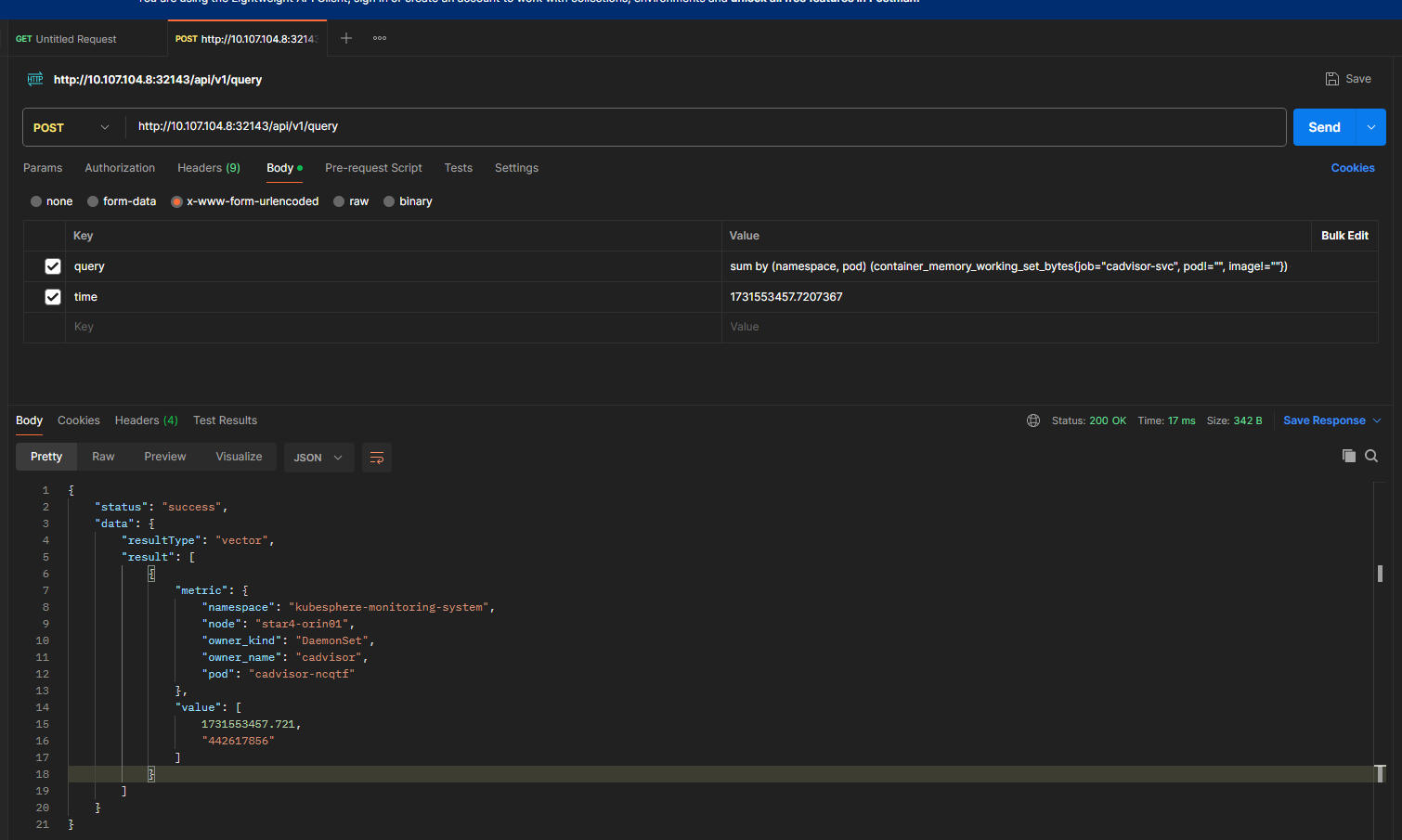Open the tab overflow ellipsis menu
The height and width of the screenshot is (840, 1402).
(380, 38)
